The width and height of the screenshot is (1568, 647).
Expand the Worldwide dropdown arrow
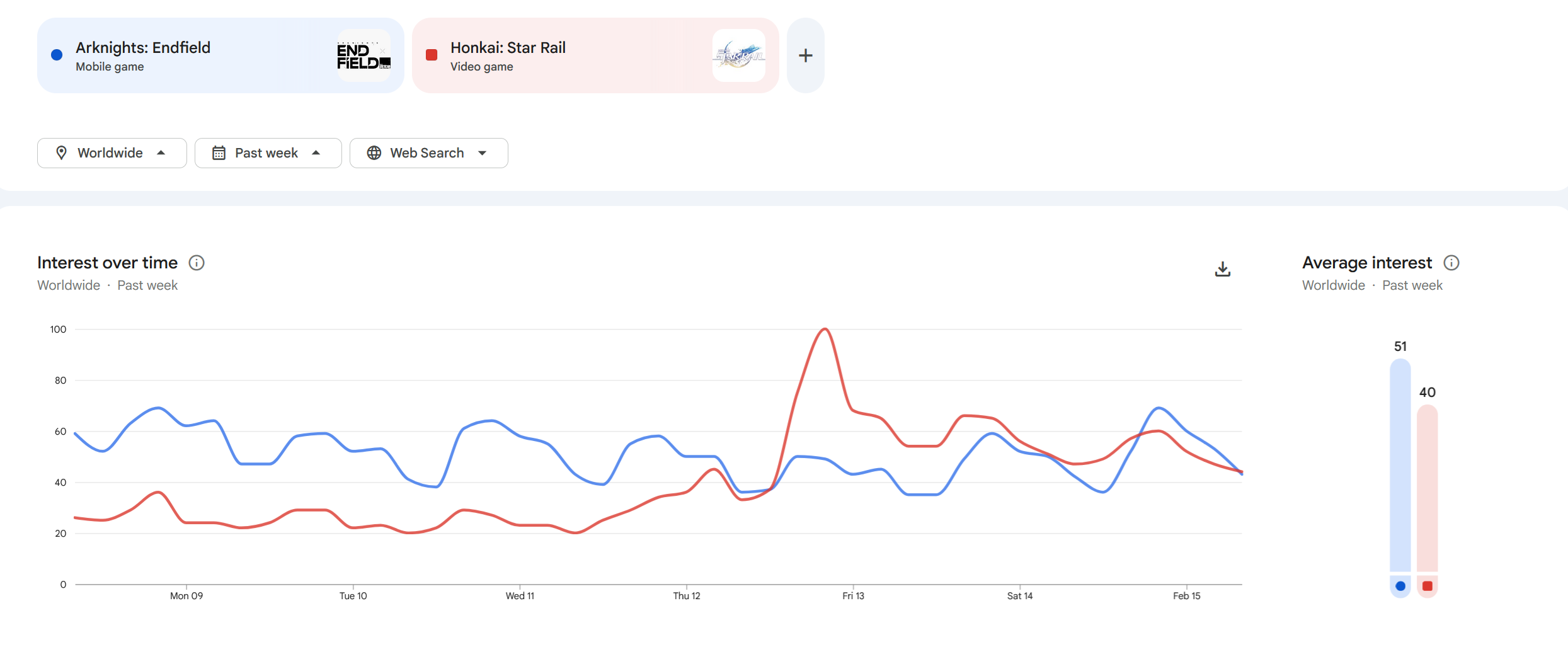pos(161,153)
